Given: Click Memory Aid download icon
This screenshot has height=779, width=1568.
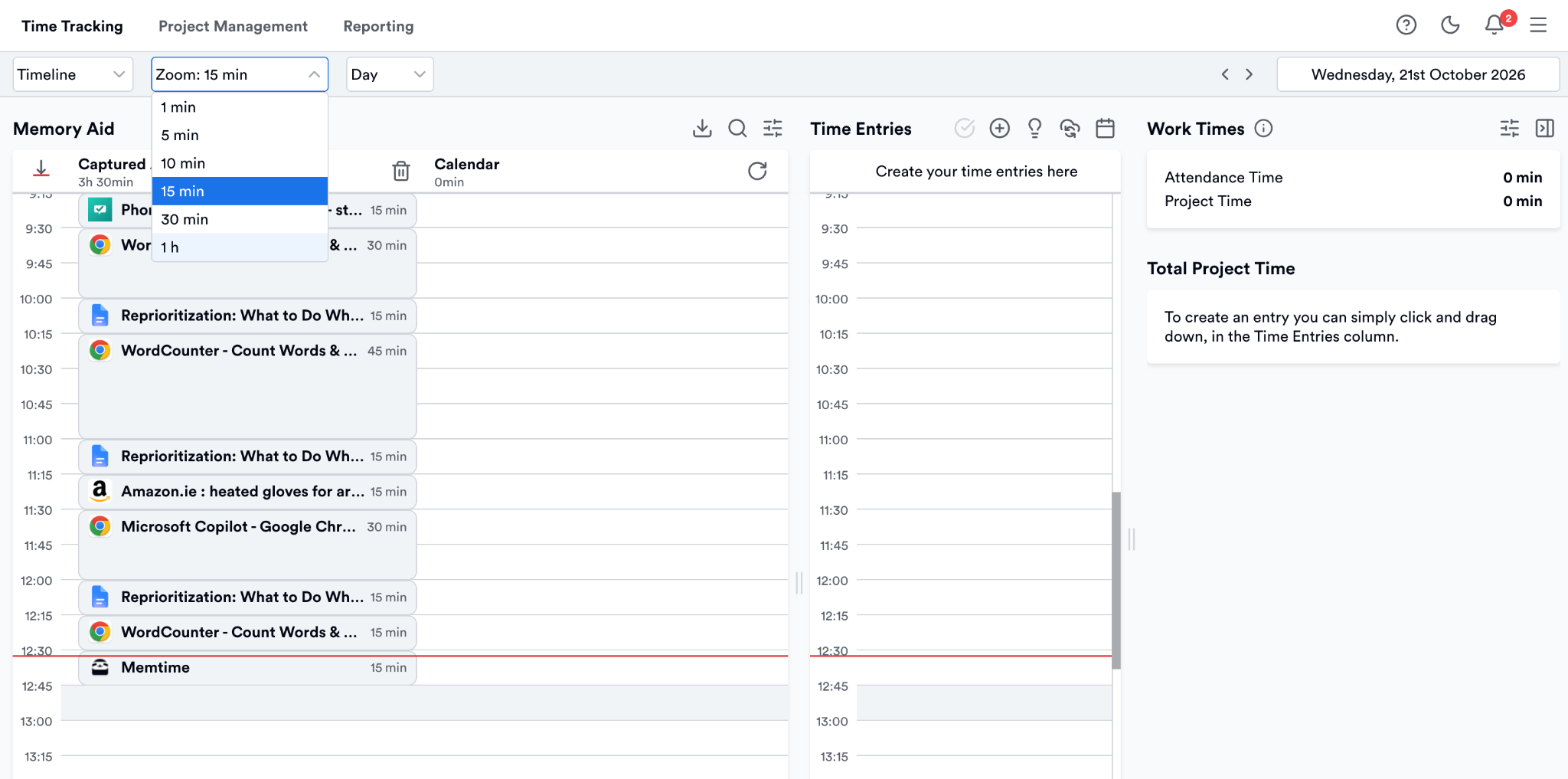Looking at the screenshot, I should click(702, 128).
